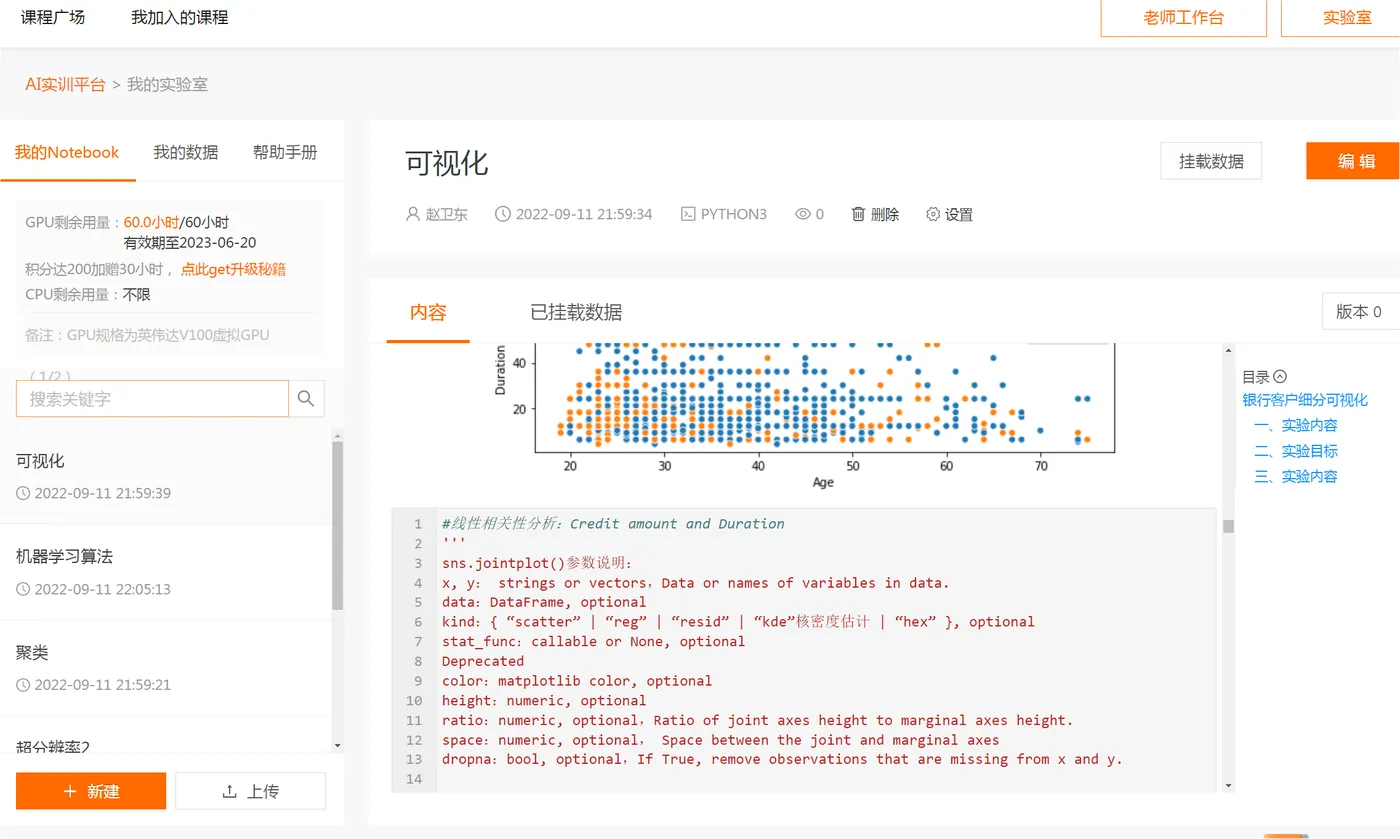The height and width of the screenshot is (839, 1400).
Task: Click the 60.0小时 GPU quota text
Action: click(x=151, y=223)
